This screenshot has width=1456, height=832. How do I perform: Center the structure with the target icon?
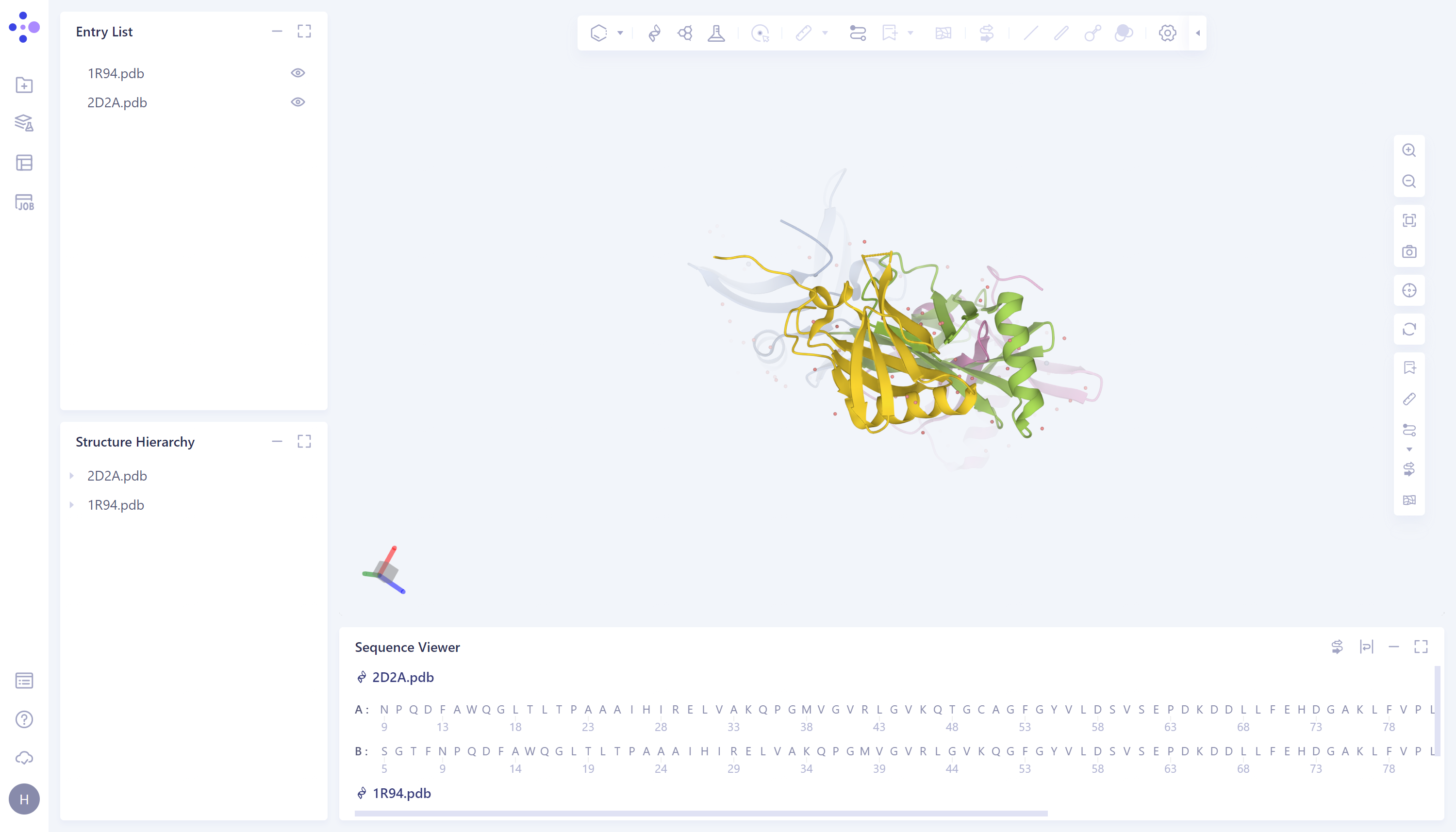[x=1410, y=290]
